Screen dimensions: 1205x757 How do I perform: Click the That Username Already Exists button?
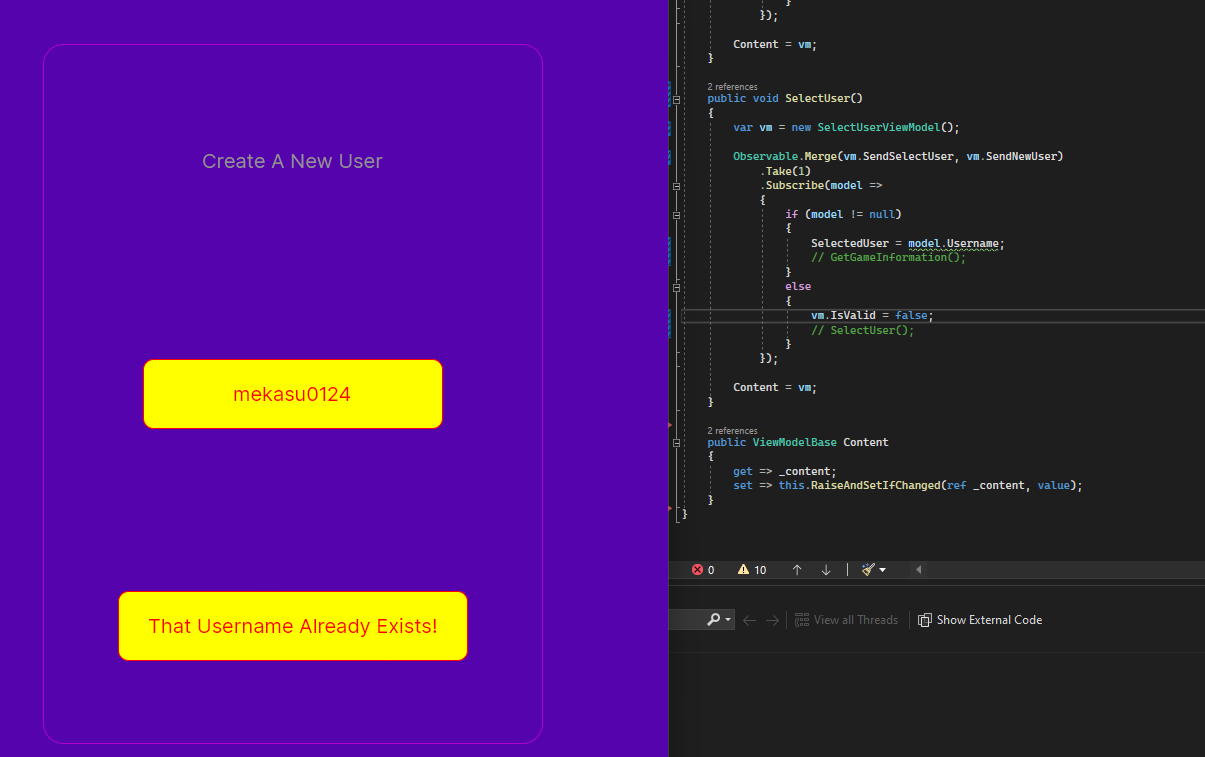(x=292, y=626)
